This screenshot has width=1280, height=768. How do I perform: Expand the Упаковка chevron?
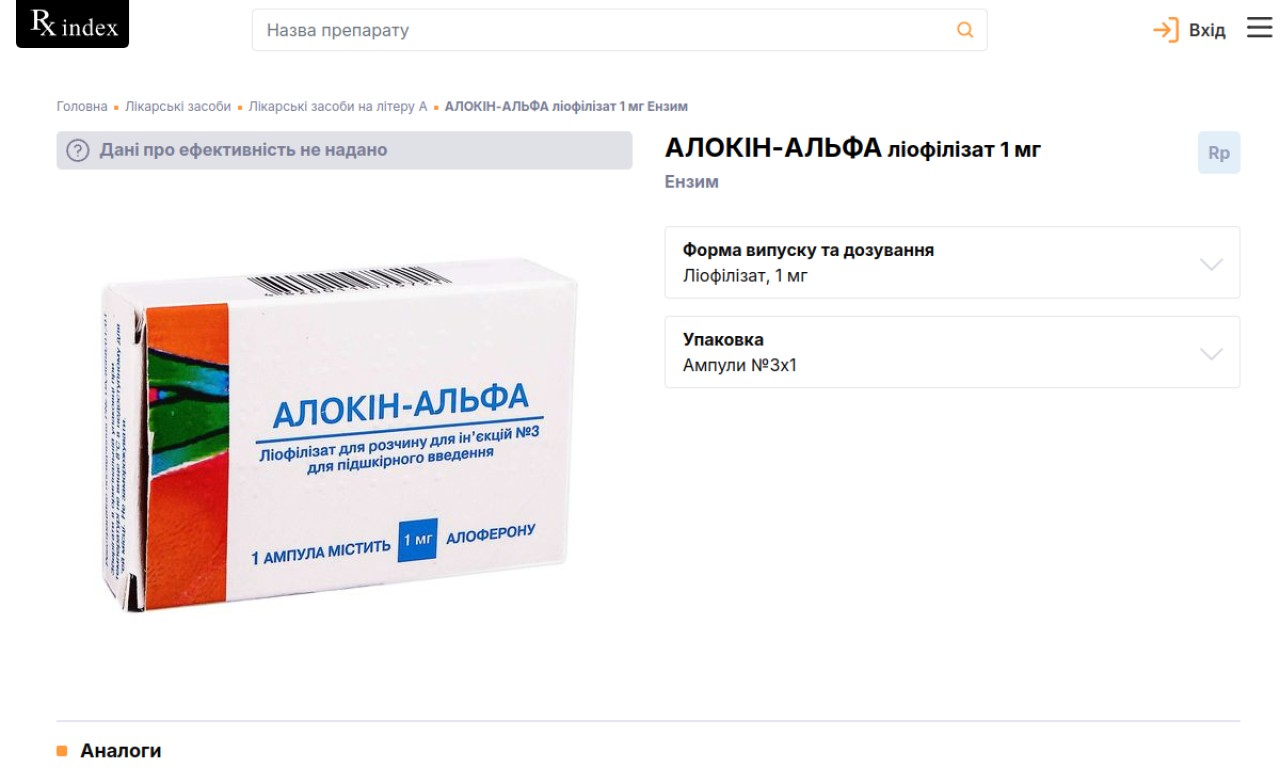(x=1211, y=353)
